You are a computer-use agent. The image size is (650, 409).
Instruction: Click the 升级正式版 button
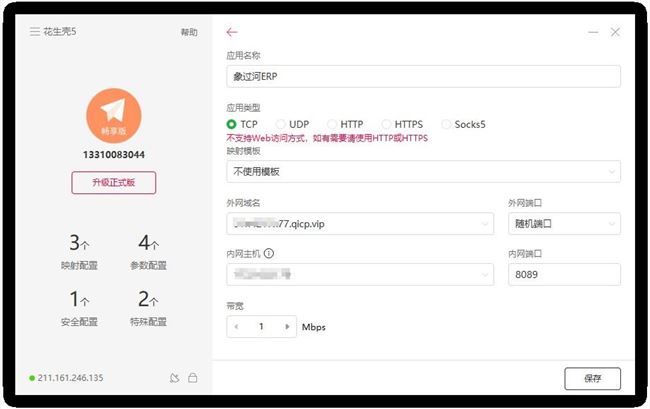(114, 182)
